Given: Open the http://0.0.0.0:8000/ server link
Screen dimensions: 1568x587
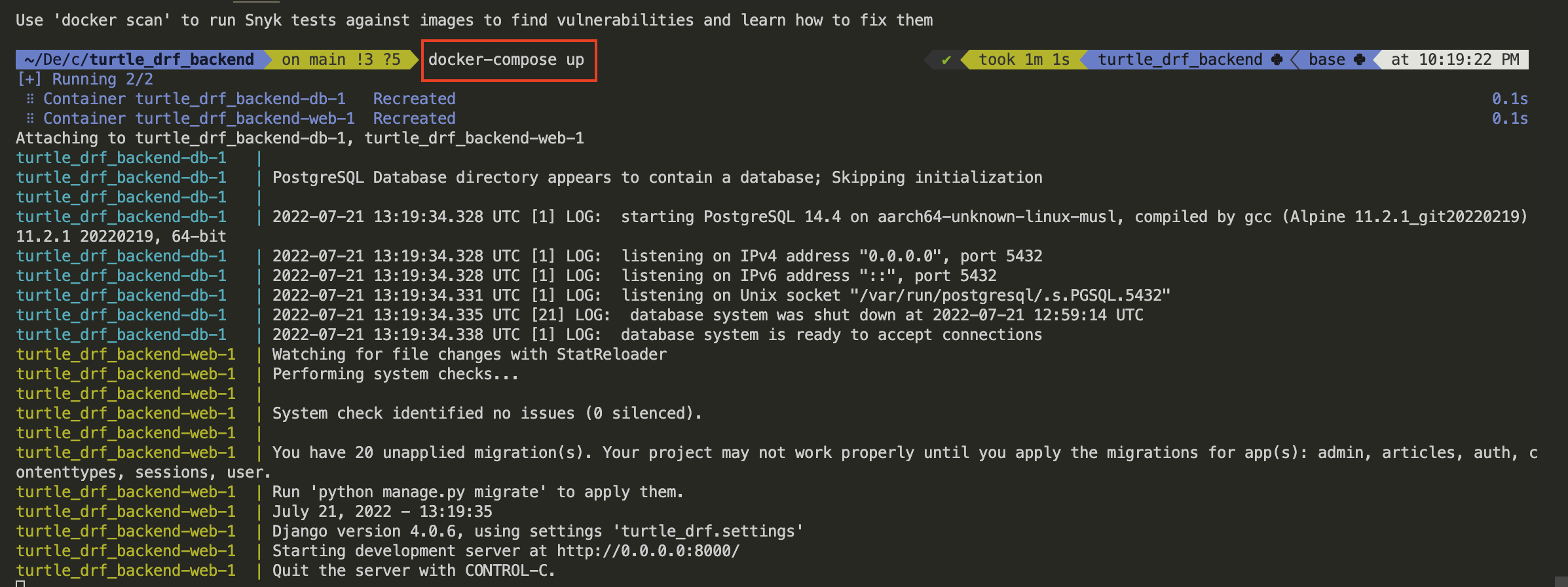Looking at the screenshot, I should point(648,551).
